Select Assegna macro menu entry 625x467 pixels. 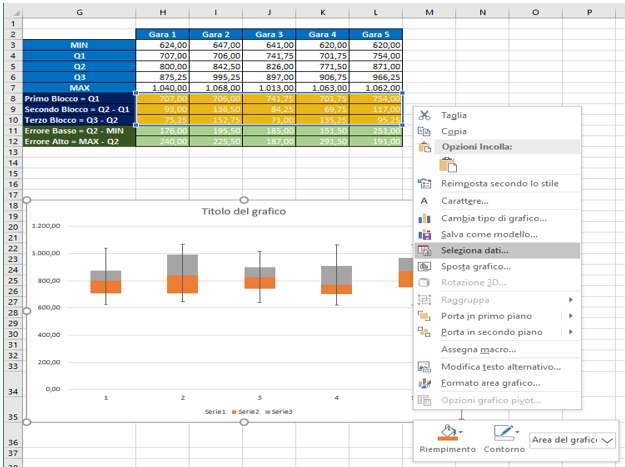(478, 349)
